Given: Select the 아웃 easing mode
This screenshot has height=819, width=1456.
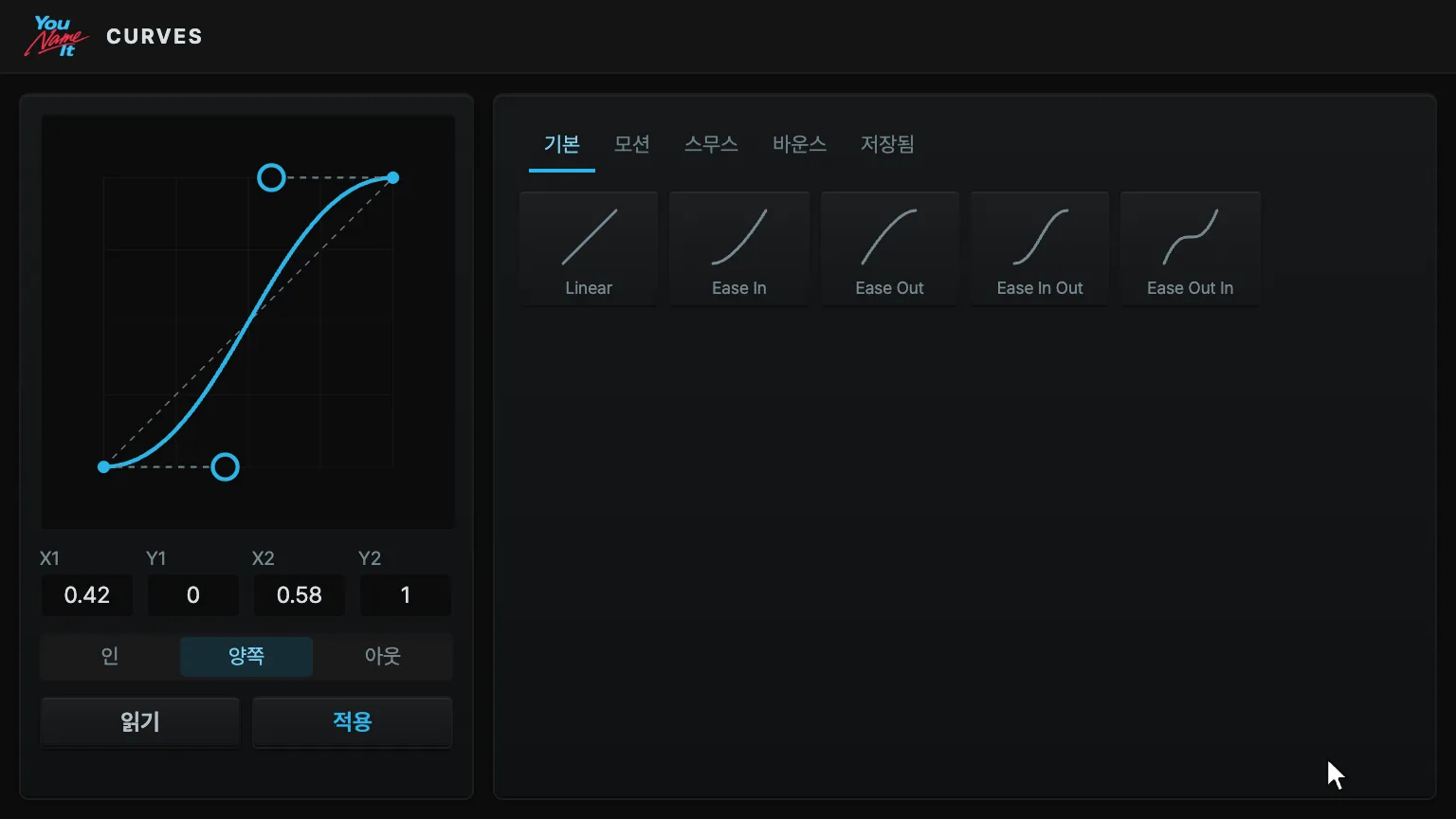Looking at the screenshot, I should [383, 656].
